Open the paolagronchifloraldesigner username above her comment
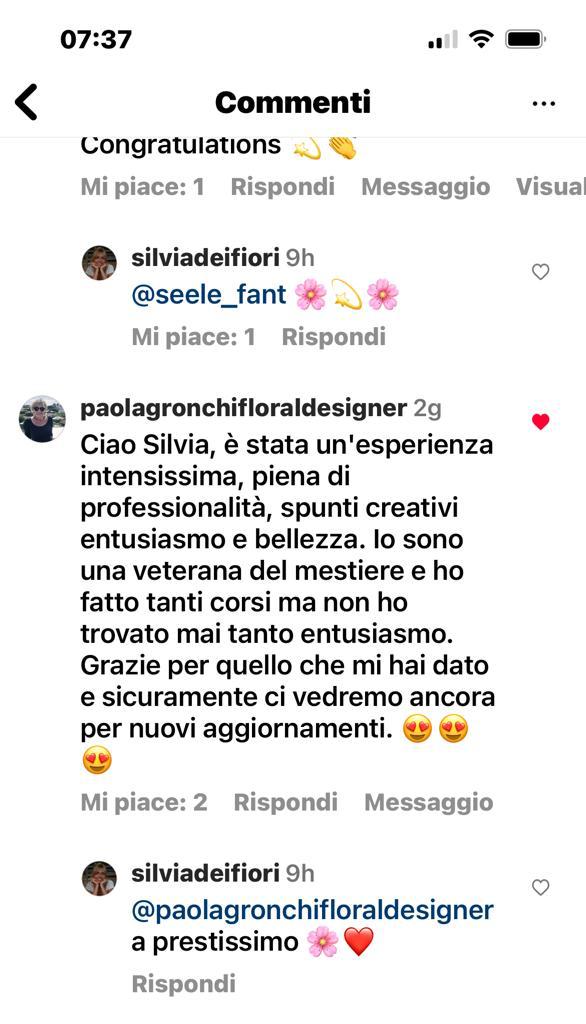 point(244,409)
